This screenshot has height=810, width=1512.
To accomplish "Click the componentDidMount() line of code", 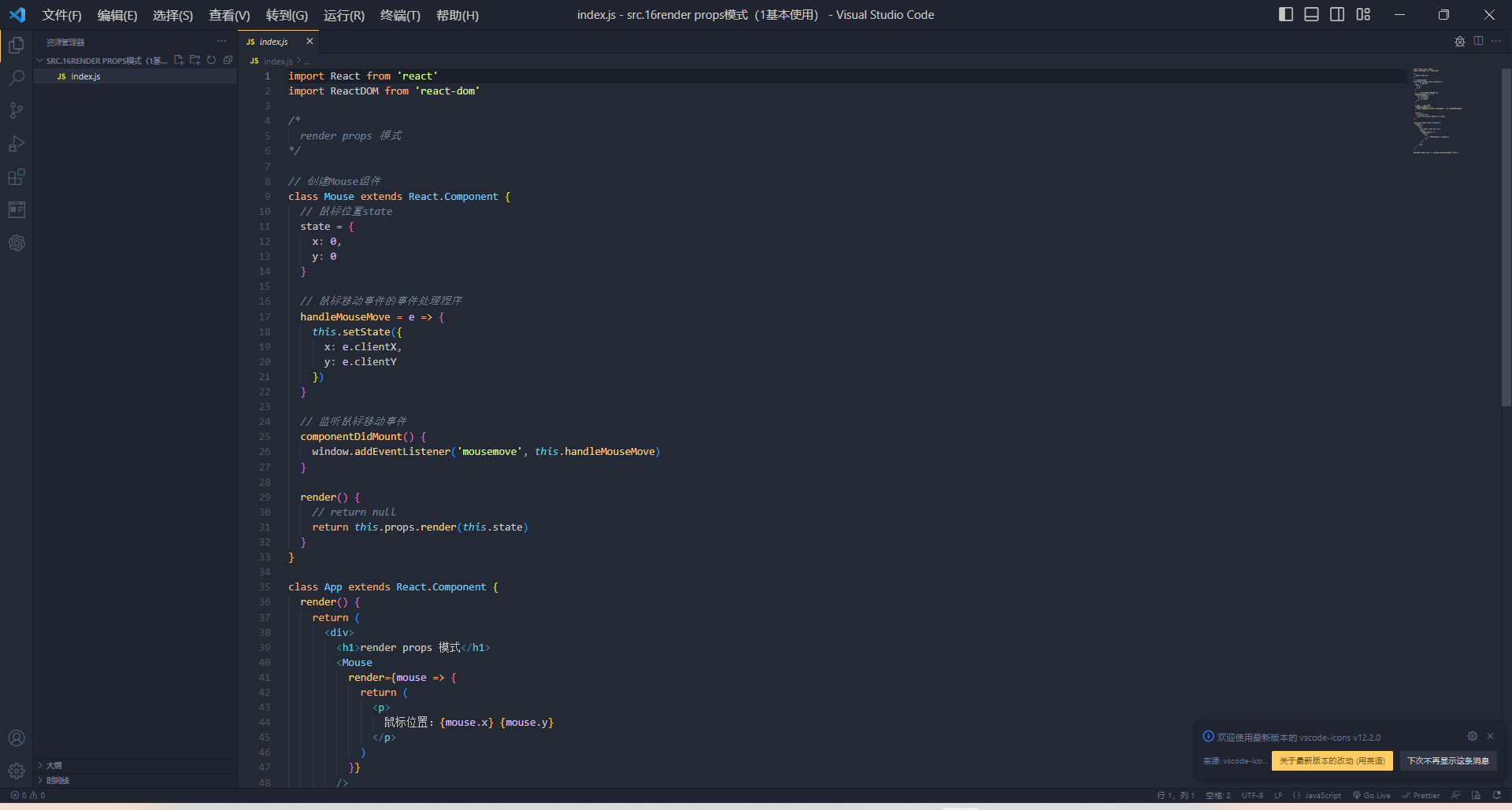I will point(363,437).
